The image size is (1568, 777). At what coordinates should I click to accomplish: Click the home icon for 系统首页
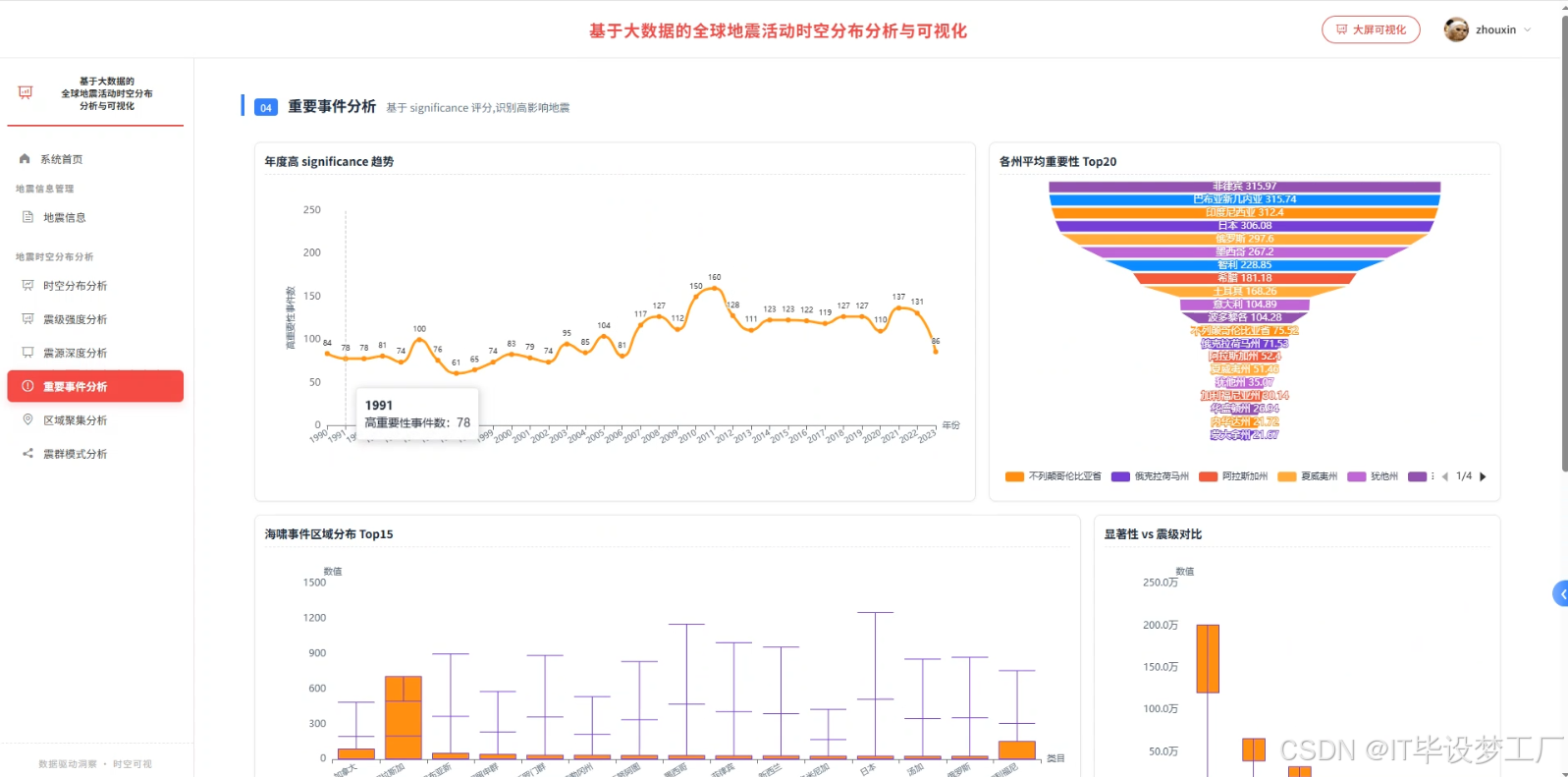point(25,158)
